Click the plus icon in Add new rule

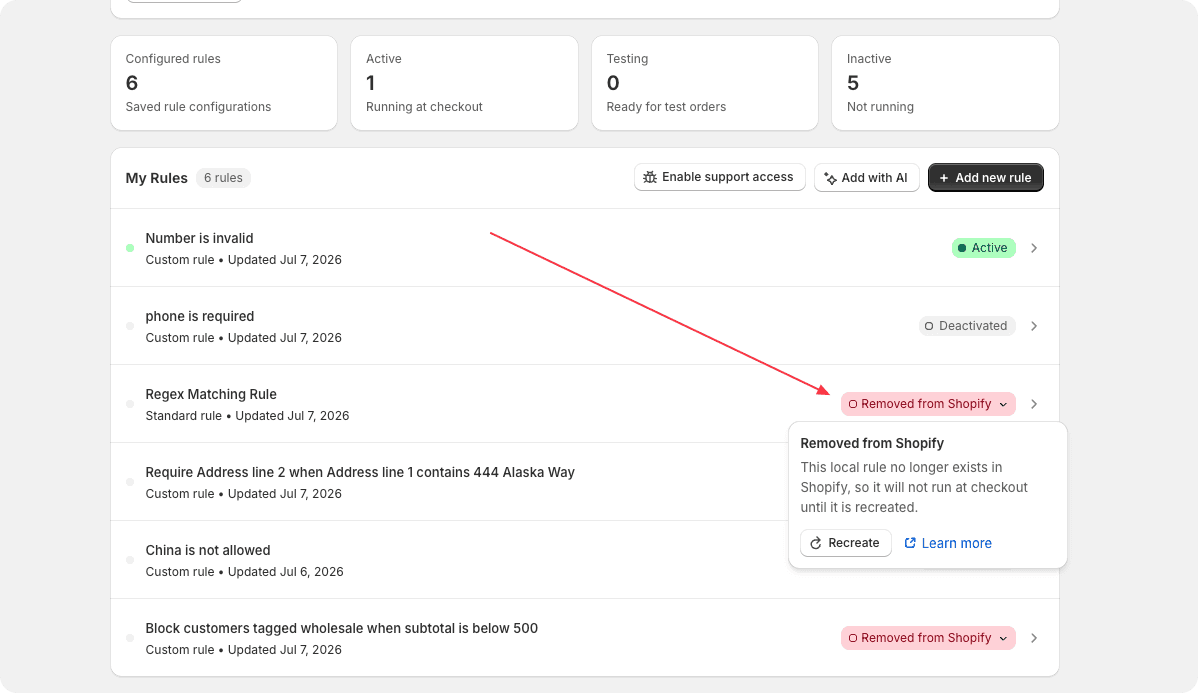click(944, 178)
